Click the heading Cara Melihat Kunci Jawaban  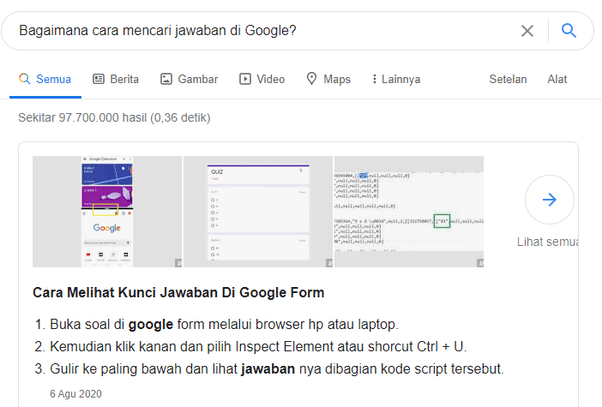179,293
